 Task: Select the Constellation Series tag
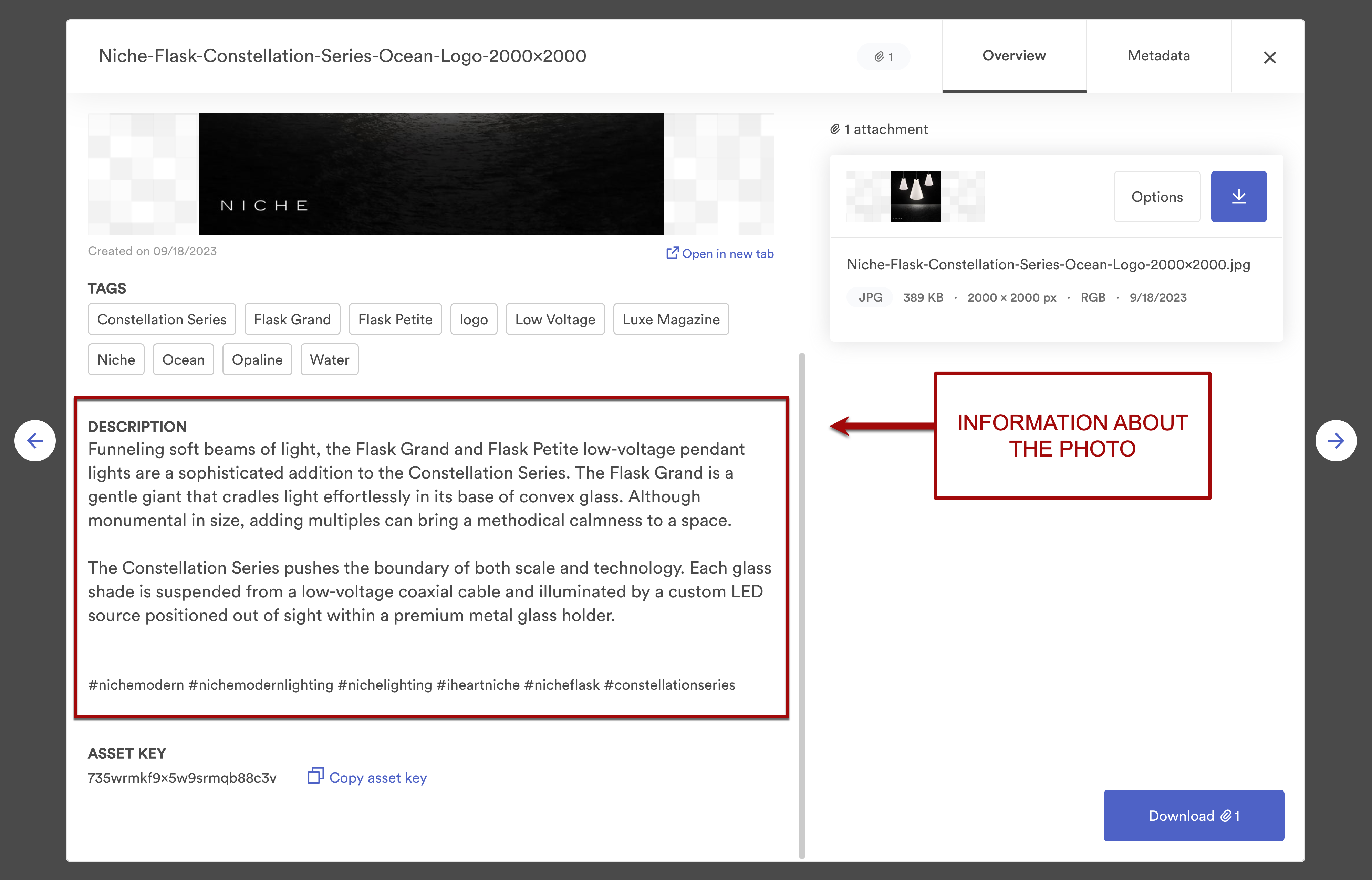click(162, 319)
